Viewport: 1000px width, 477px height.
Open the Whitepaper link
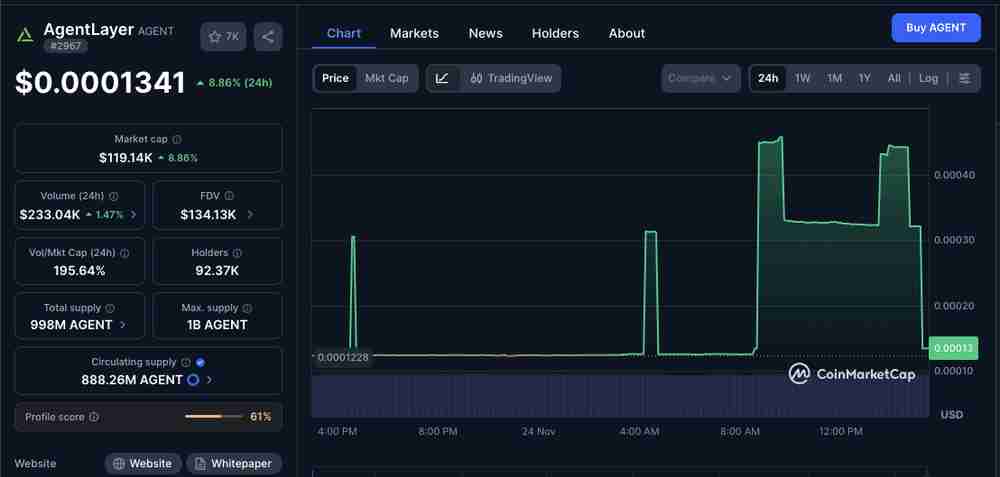point(234,463)
